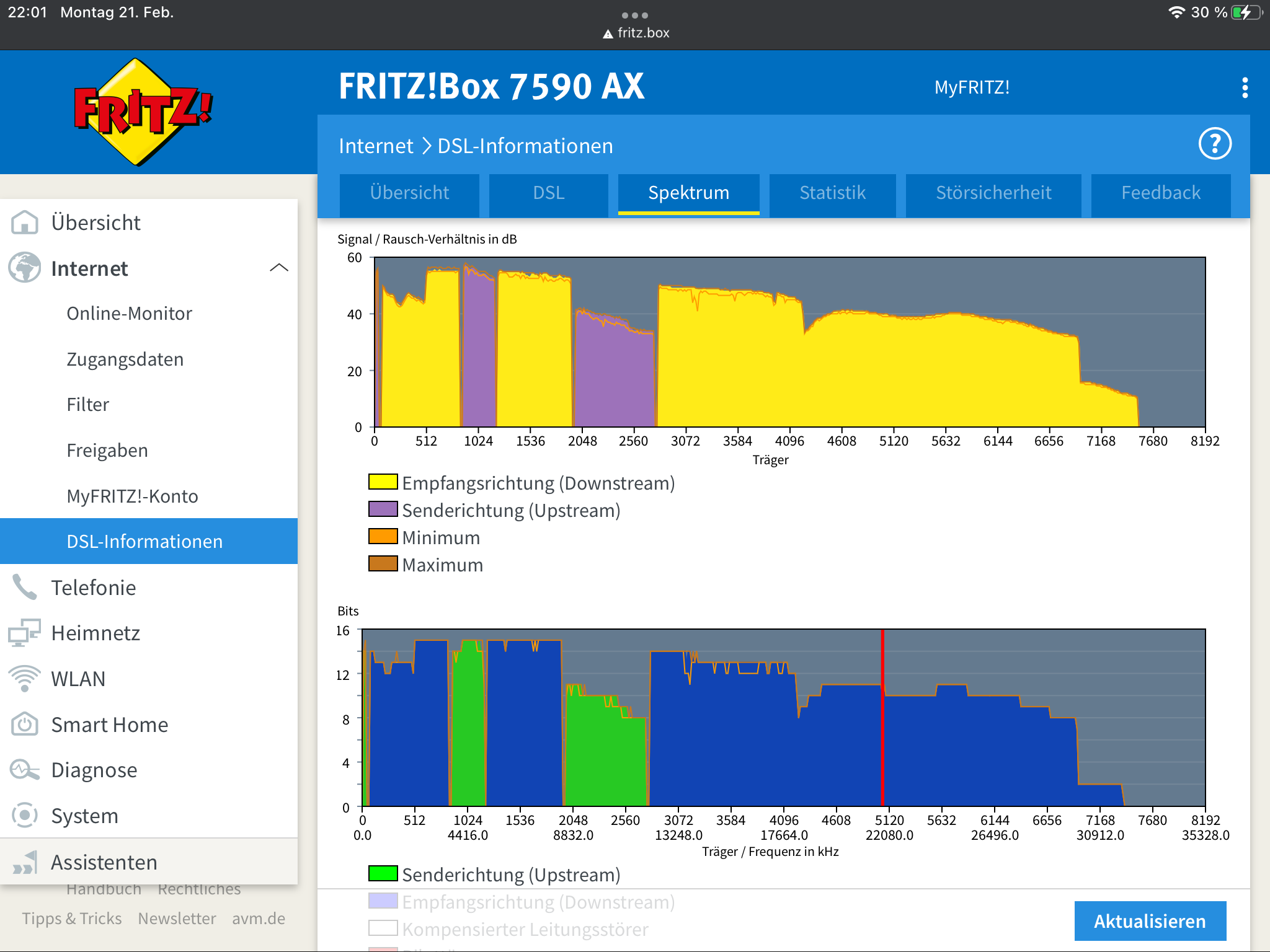
Task: Click the red marker line in Bits chart
Action: tap(882, 719)
